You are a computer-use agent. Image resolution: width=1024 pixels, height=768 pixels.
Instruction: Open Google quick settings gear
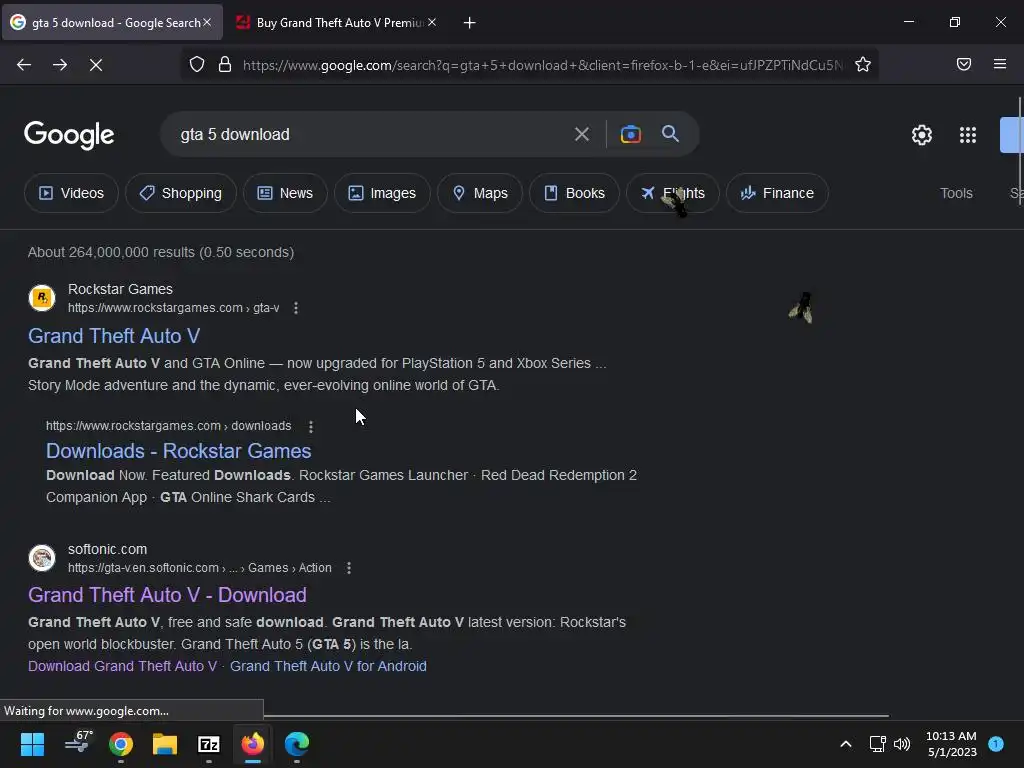coord(921,135)
